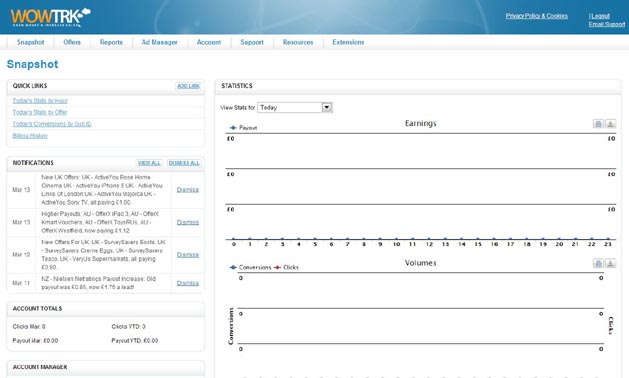629x378 pixels.
Task: Open the Reports menu tab
Action: point(111,42)
